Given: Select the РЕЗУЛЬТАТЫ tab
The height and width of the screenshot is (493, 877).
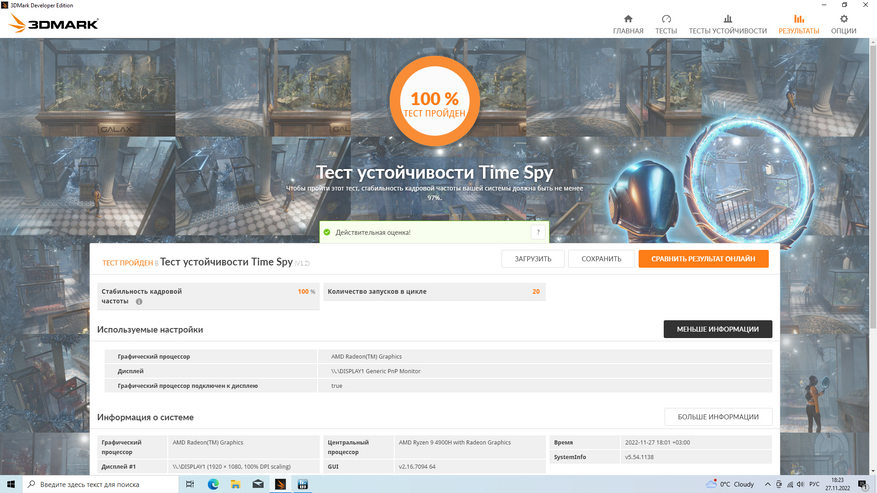Looking at the screenshot, I should point(798,24).
